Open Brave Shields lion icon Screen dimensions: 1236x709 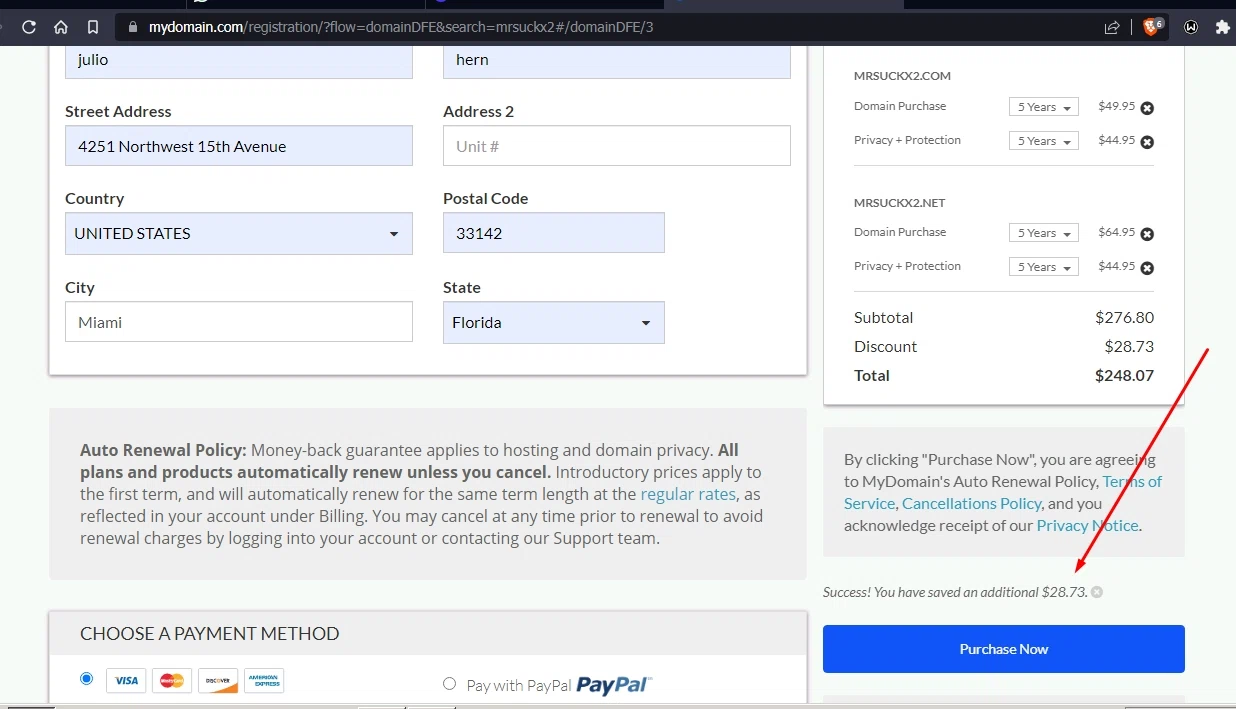(x=1151, y=27)
